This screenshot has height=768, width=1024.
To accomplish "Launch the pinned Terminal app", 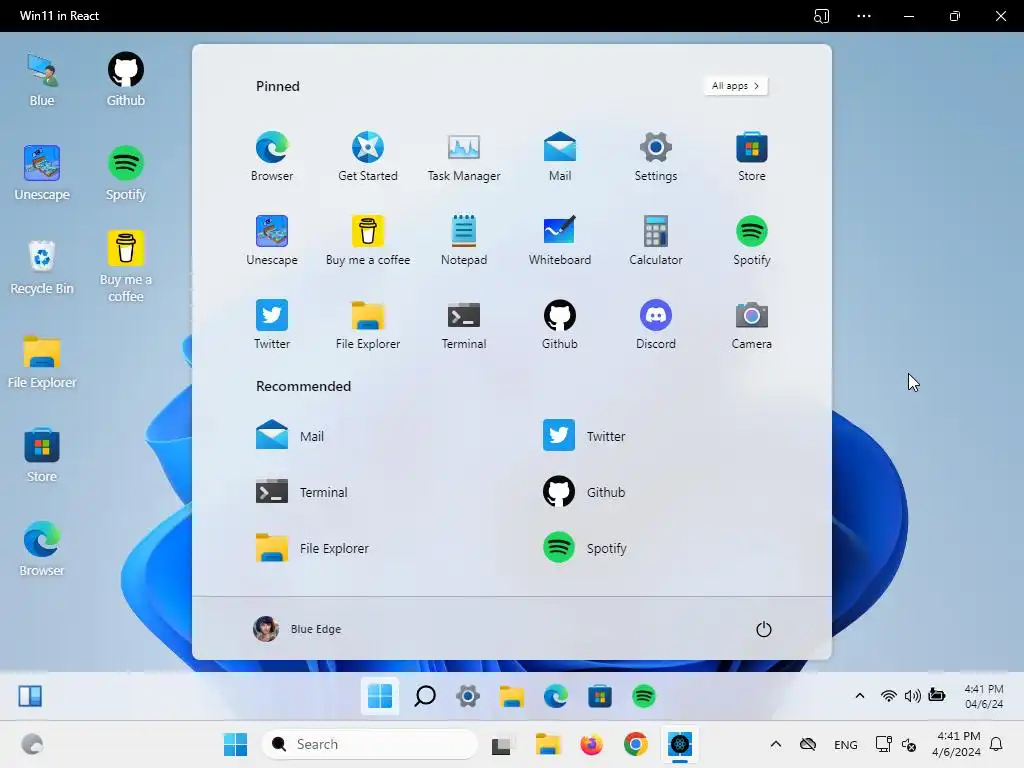I will point(464,325).
